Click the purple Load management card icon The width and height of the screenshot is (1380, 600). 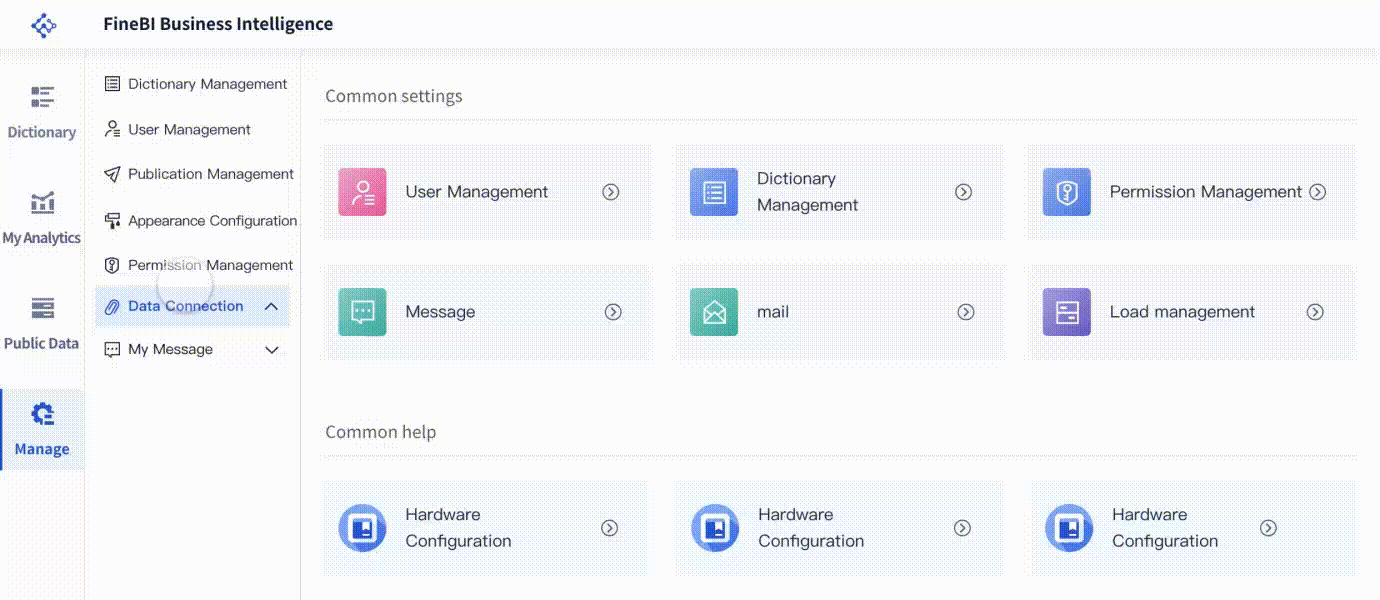(x=1066, y=312)
